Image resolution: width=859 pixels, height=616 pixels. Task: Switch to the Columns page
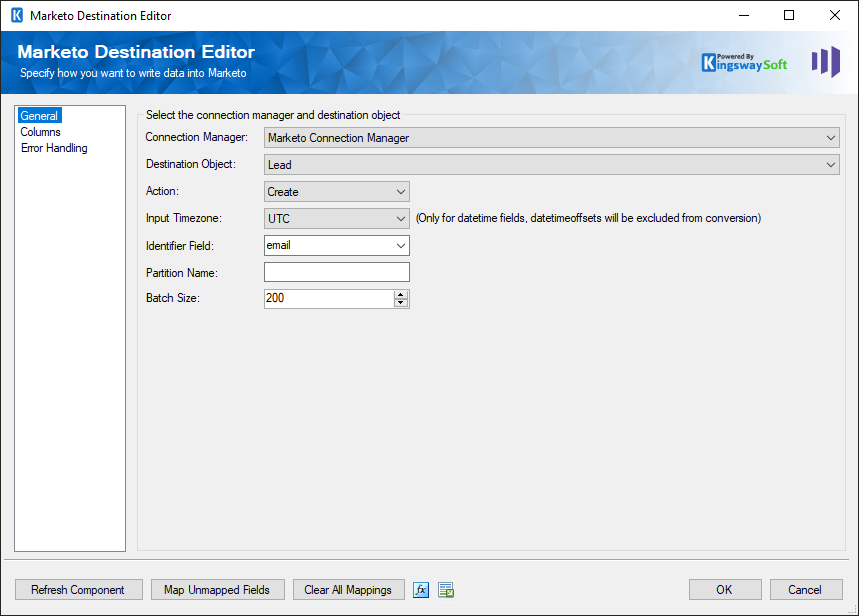[x=41, y=132]
